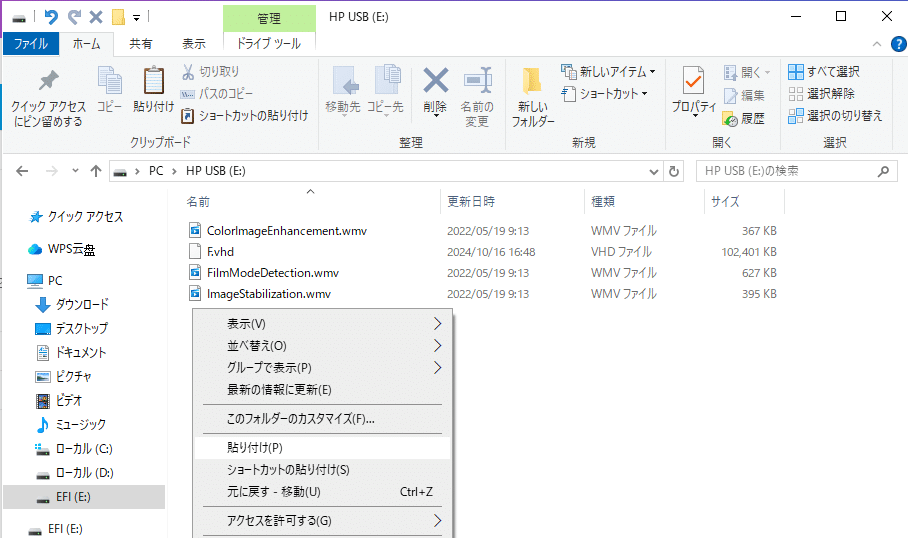Select the file F.vhd

220,252
